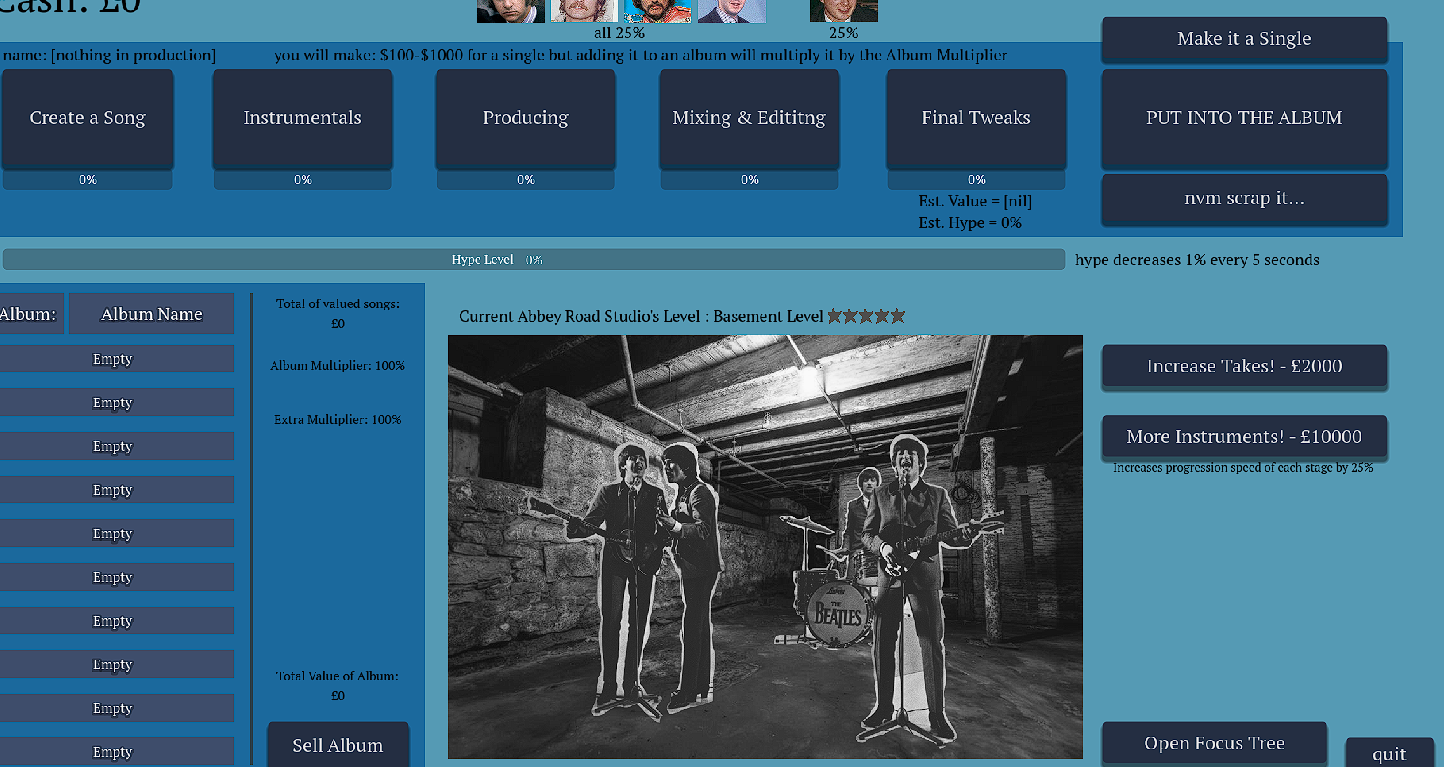1444x767 pixels.
Task: Click the studio level star rating
Action: click(x=866, y=316)
